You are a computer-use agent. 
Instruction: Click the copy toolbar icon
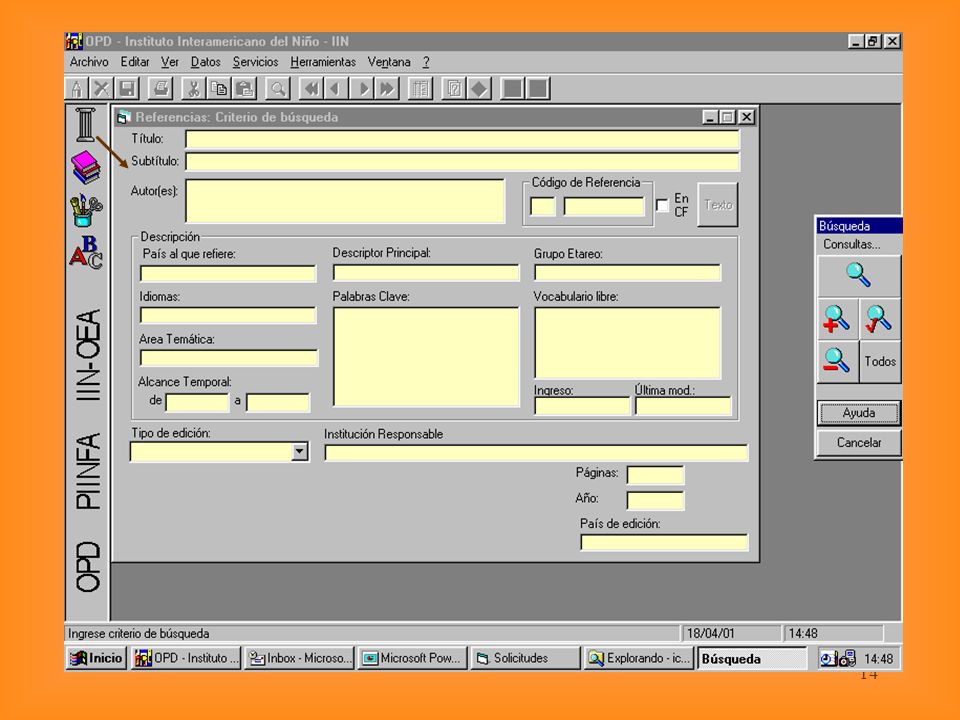[x=219, y=89]
